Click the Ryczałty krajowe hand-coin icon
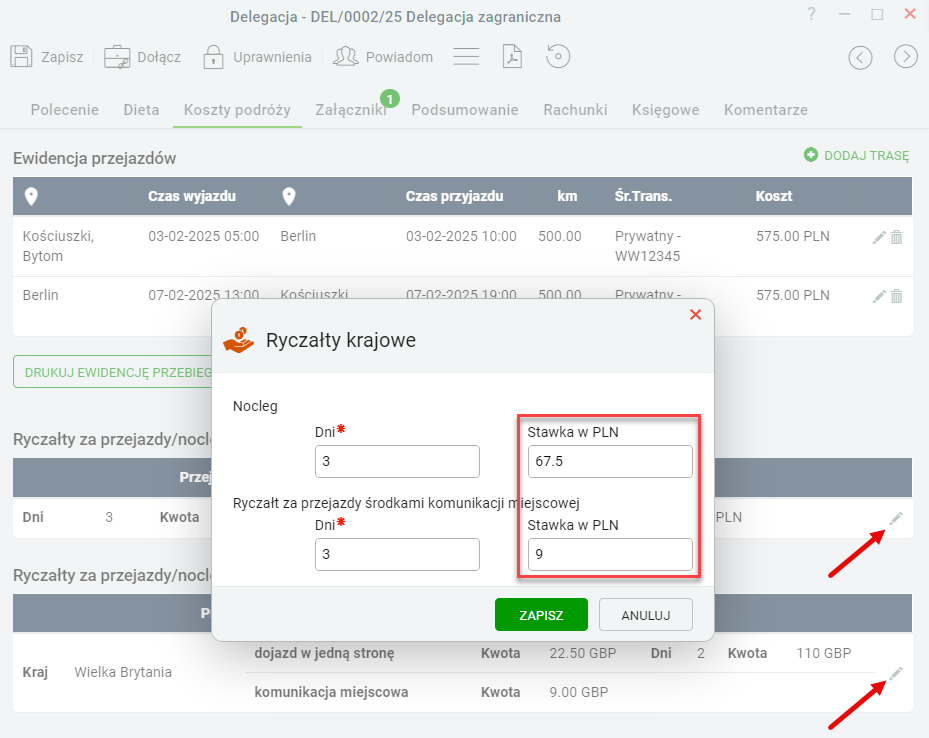This screenshot has height=738, width=929. [x=238, y=340]
